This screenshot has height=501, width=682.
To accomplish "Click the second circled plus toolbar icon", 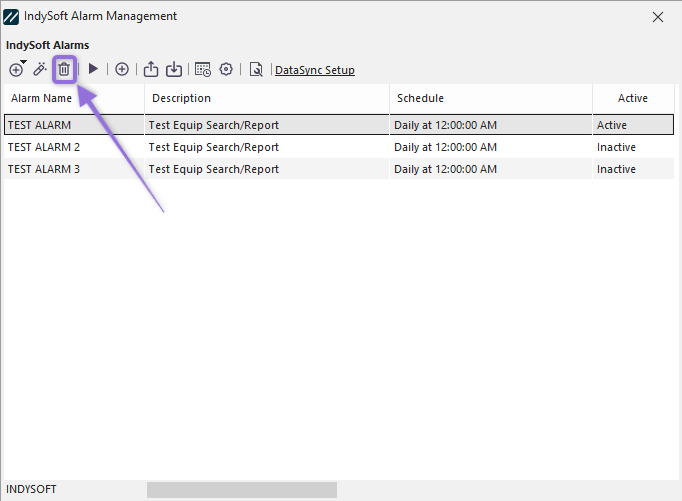I will [122, 69].
